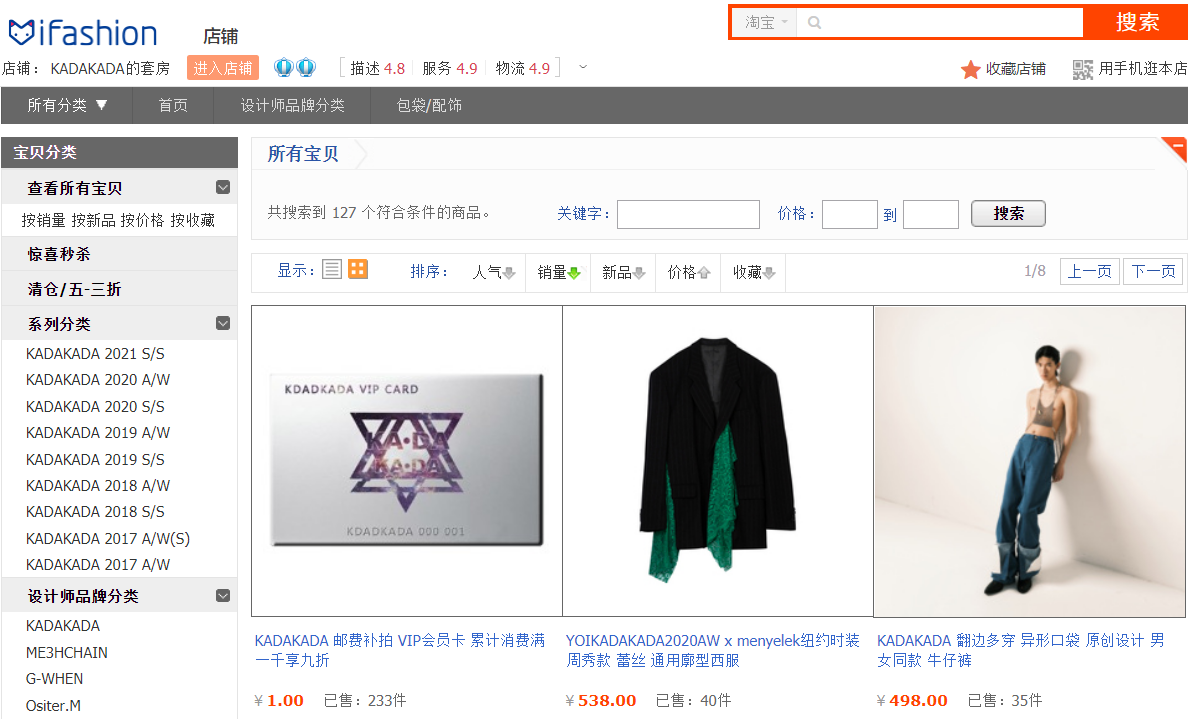Go to previous page with 上一页
The height and width of the screenshot is (719, 1188).
(x=1090, y=271)
